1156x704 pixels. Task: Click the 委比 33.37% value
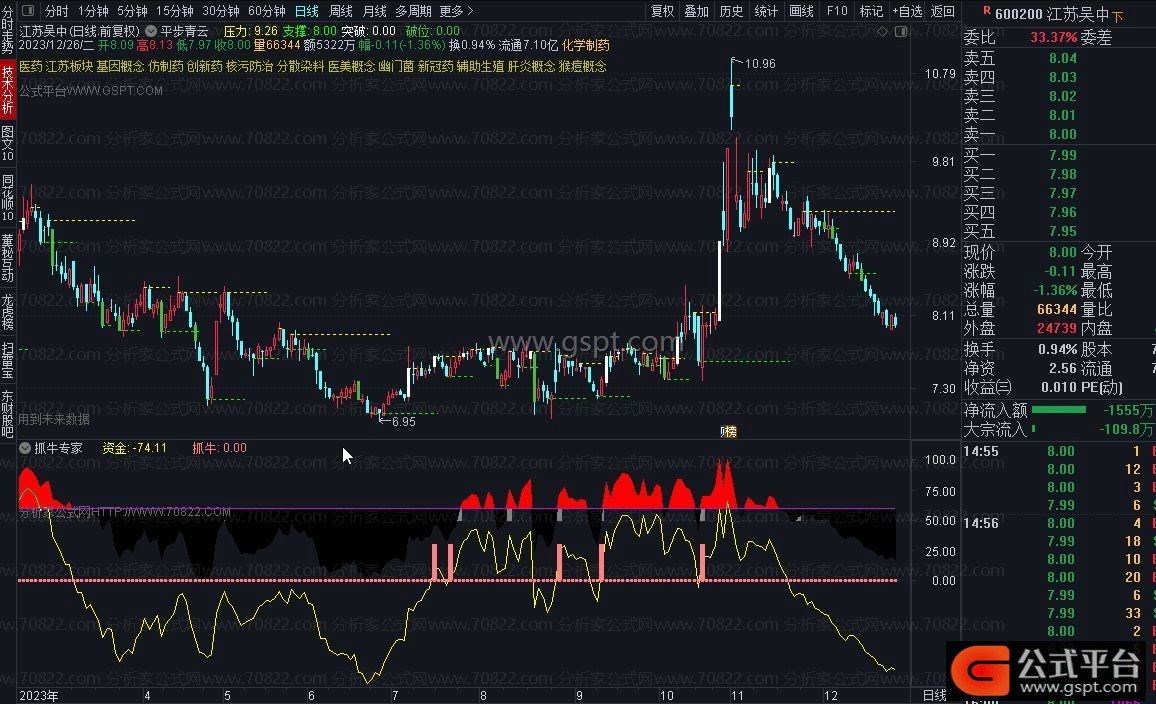click(x=1053, y=37)
